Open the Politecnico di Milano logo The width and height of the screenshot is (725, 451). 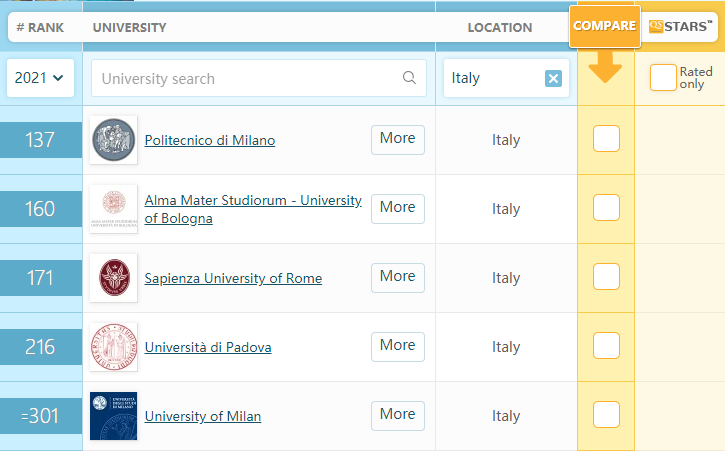(x=114, y=140)
